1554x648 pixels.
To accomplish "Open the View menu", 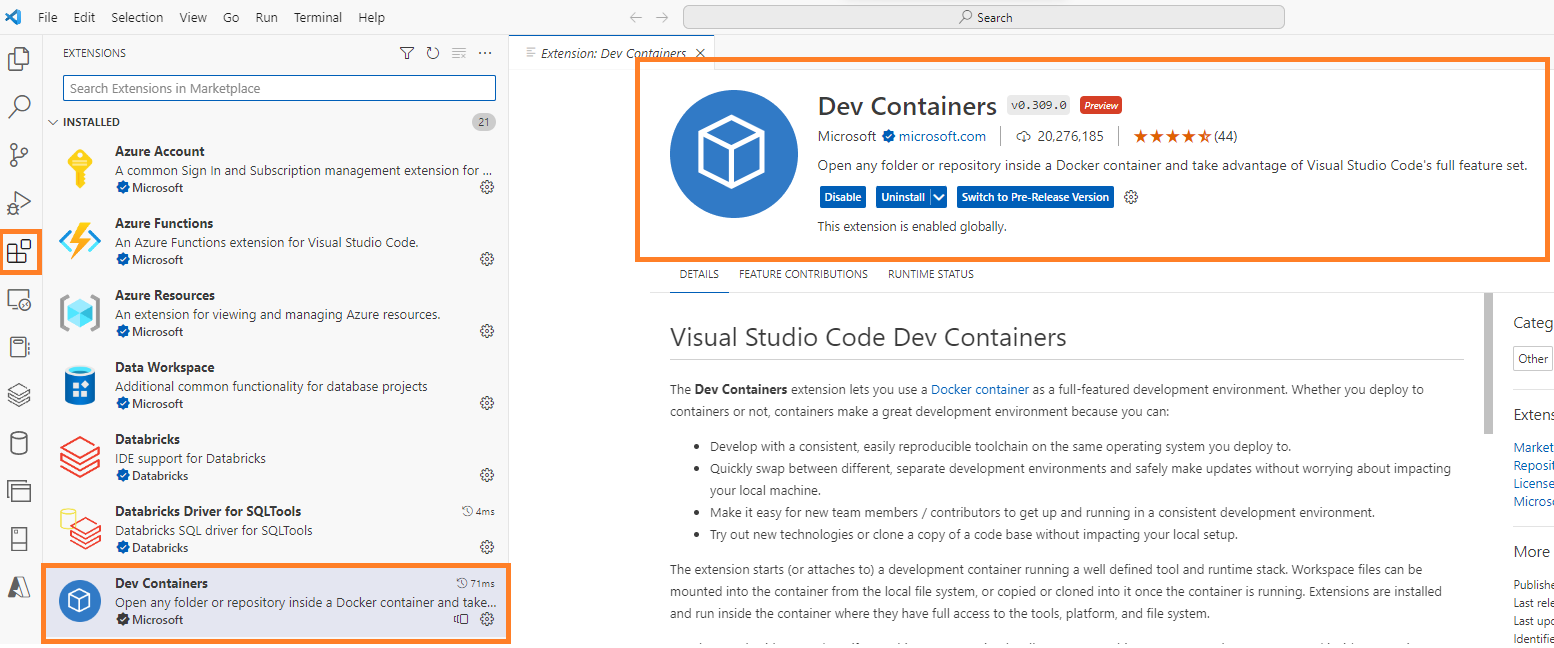I will (x=193, y=17).
